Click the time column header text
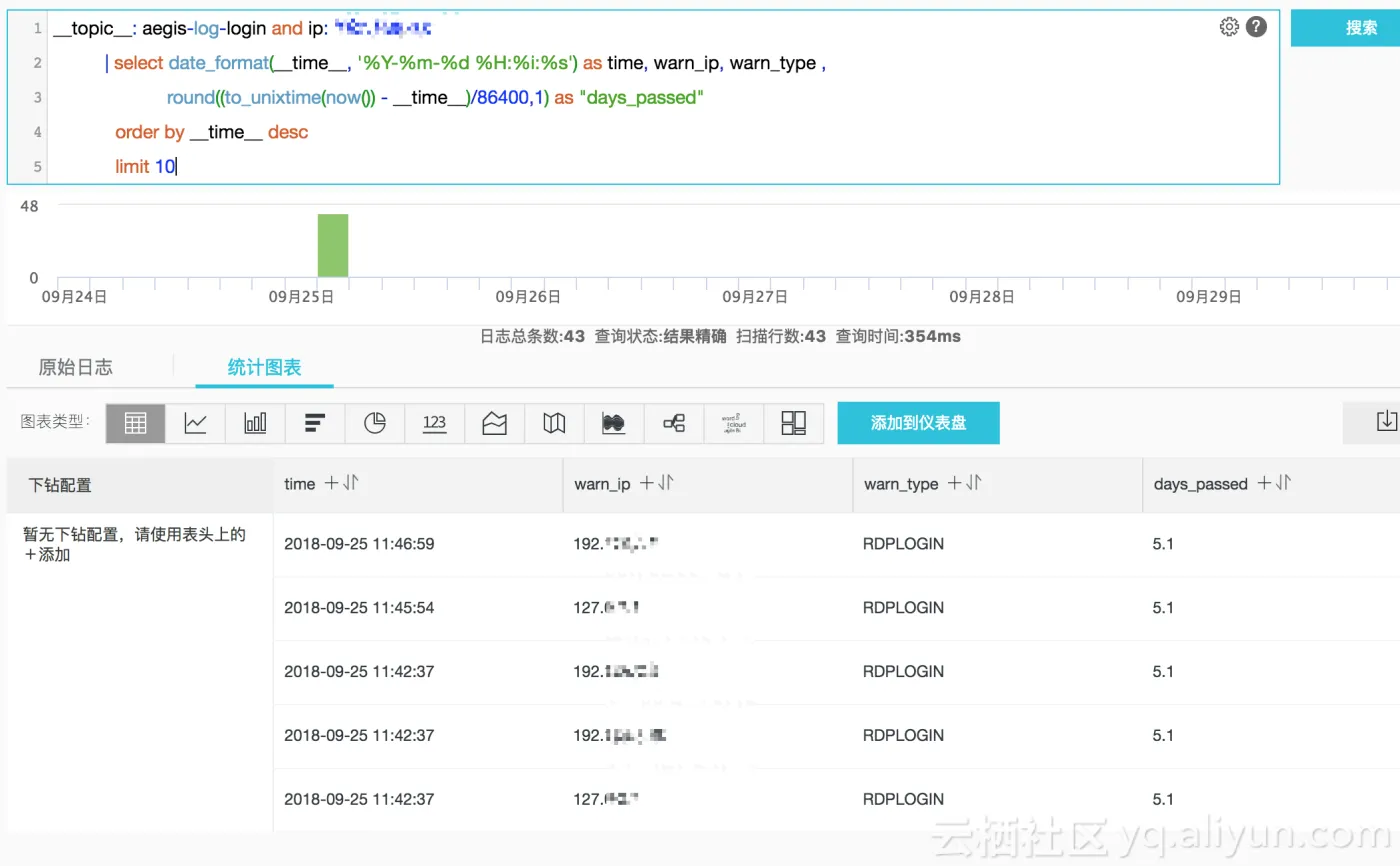The height and width of the screenshot is (866, 1400). point(299,484)
